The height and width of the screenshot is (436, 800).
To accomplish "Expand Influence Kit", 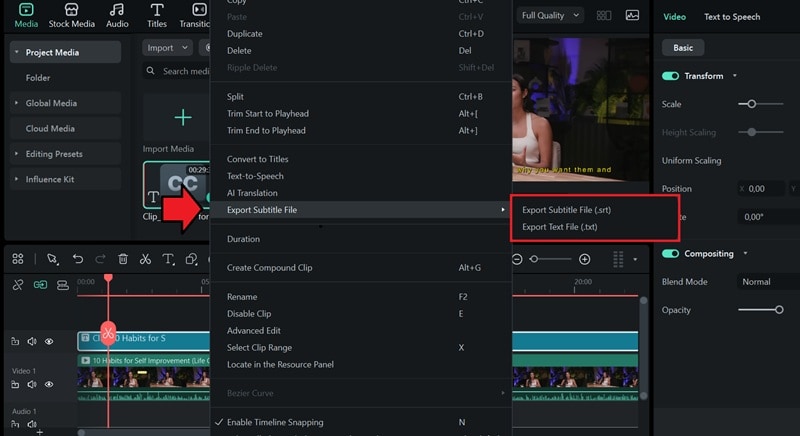I will (16, 179).
